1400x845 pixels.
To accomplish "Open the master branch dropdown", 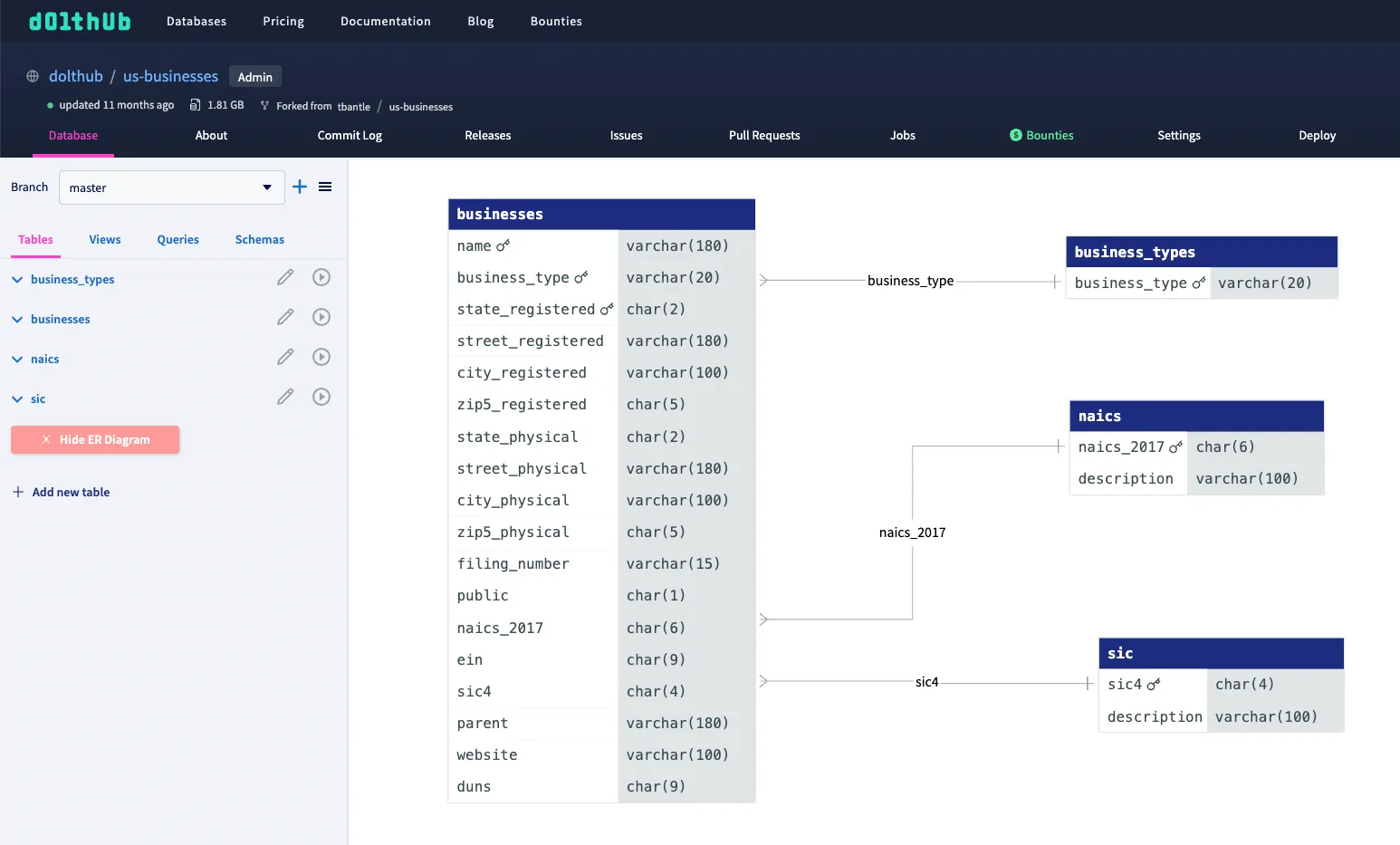I will (171, 187).
